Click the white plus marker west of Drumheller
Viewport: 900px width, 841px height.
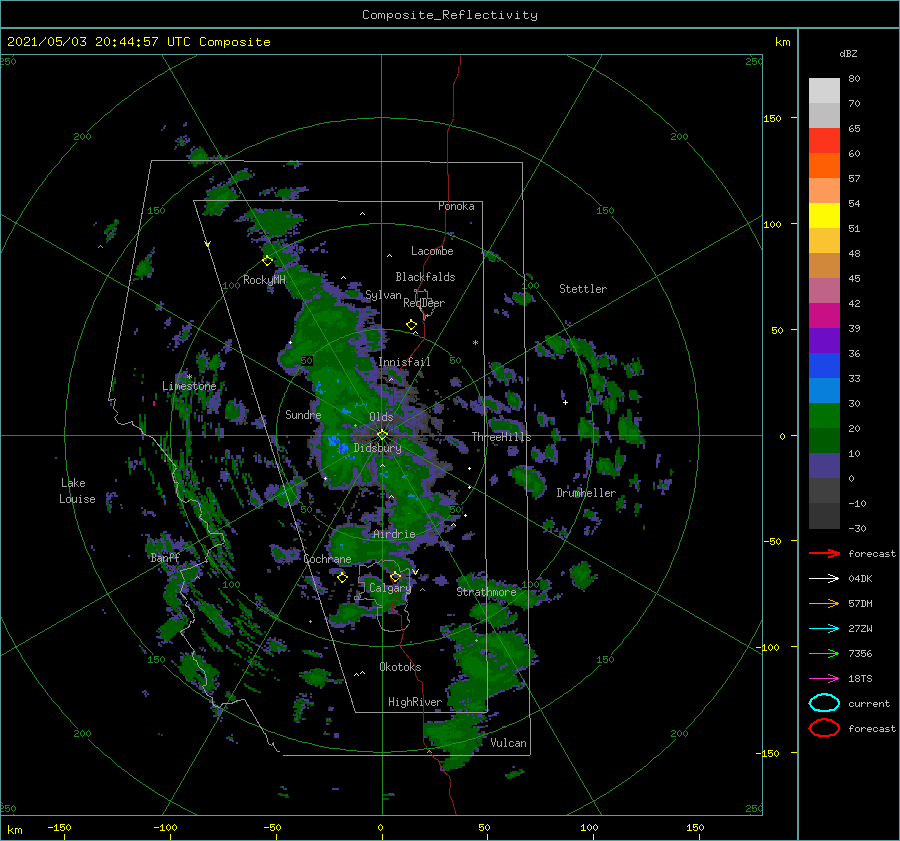[565, 402]
